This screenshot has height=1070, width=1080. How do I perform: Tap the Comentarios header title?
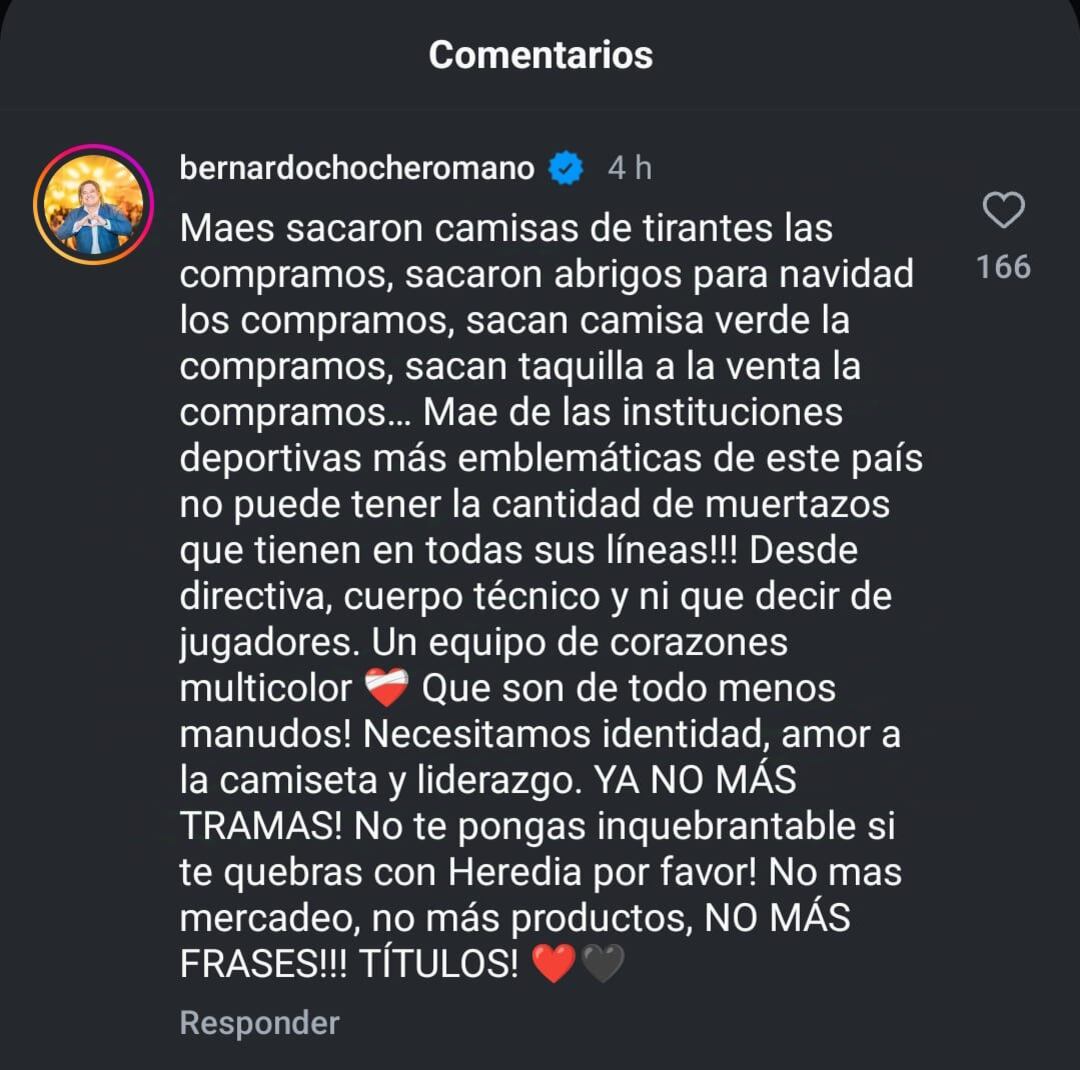(540, 55)
